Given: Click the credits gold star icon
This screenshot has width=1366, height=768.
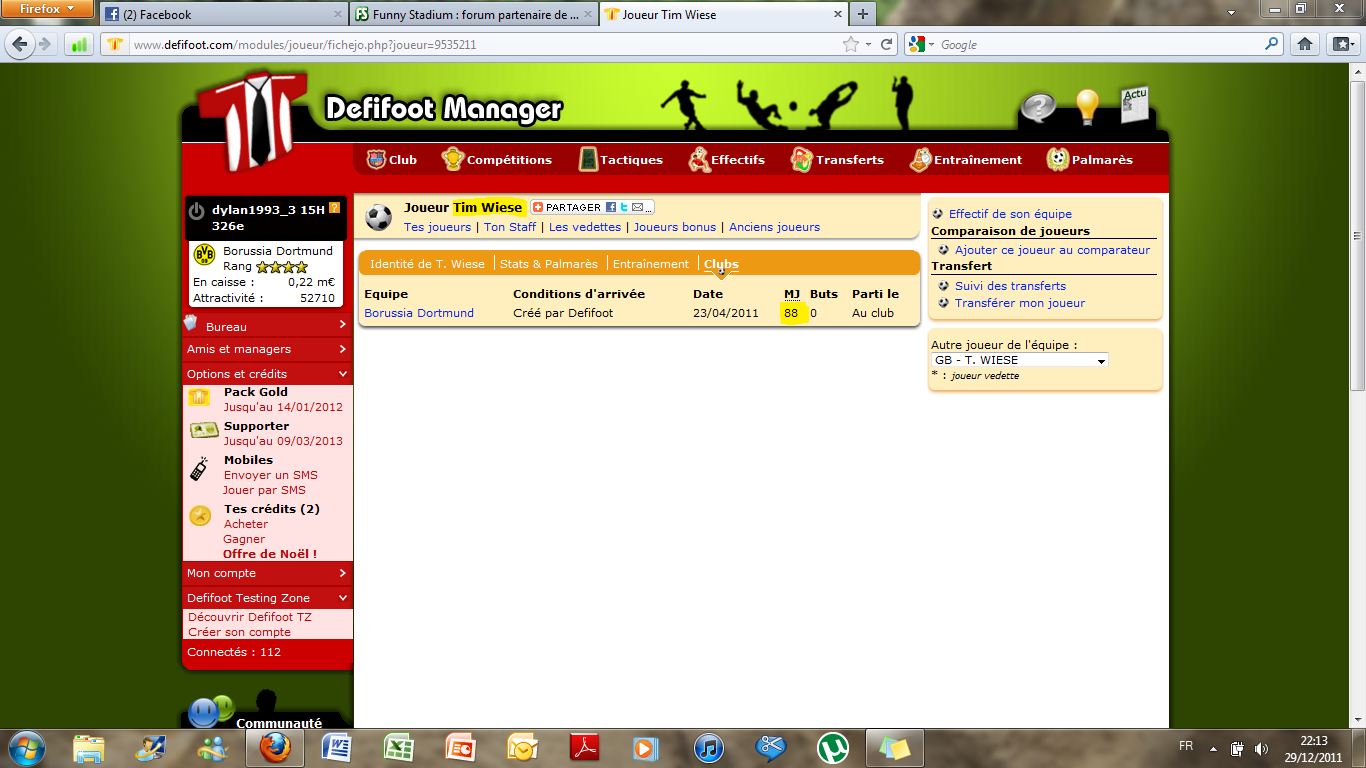Looking at the screenshot, I should pyautogui.click(x=201, y=516).
